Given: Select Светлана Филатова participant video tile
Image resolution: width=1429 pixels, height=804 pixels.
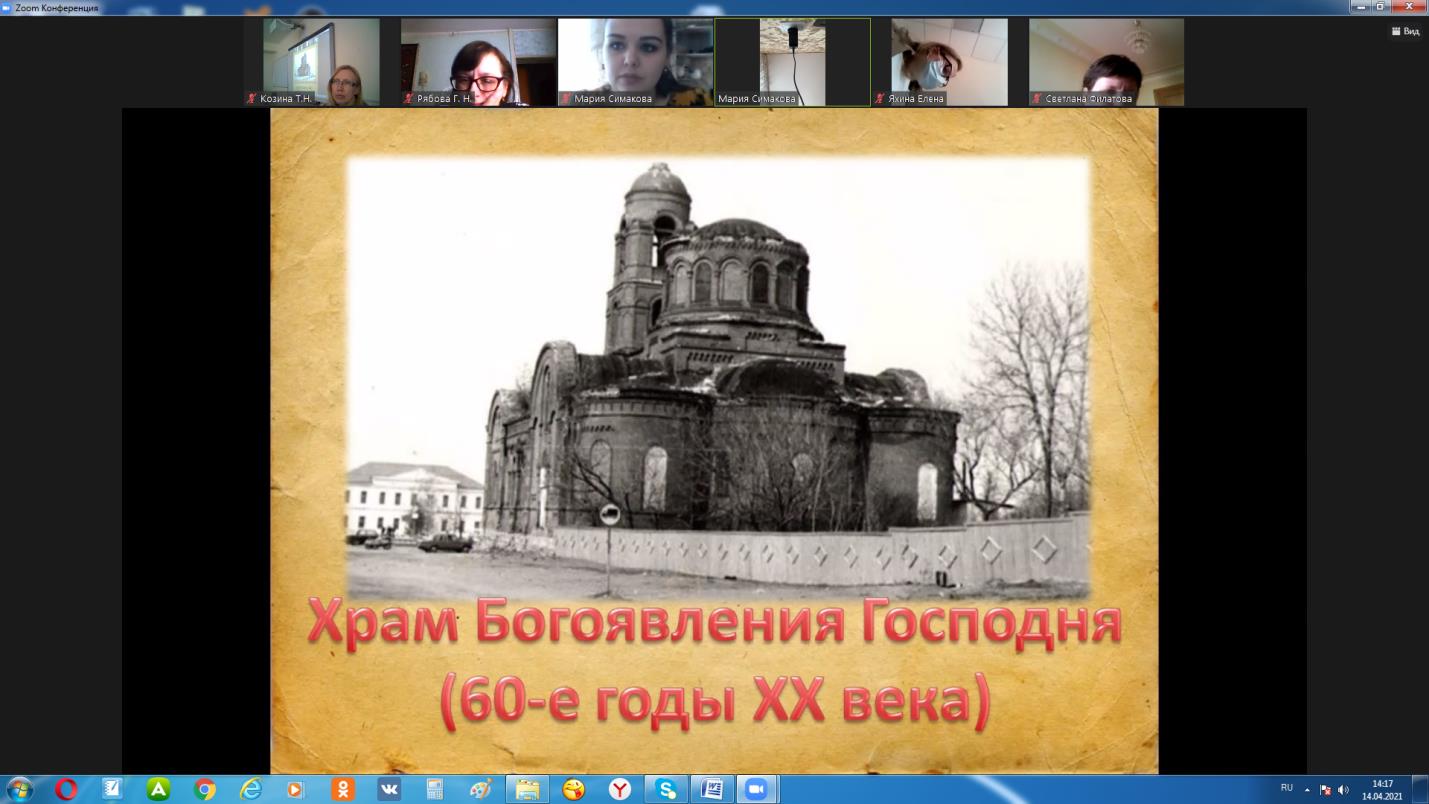Looking at the screenshot, I should tap(1106, 62).
